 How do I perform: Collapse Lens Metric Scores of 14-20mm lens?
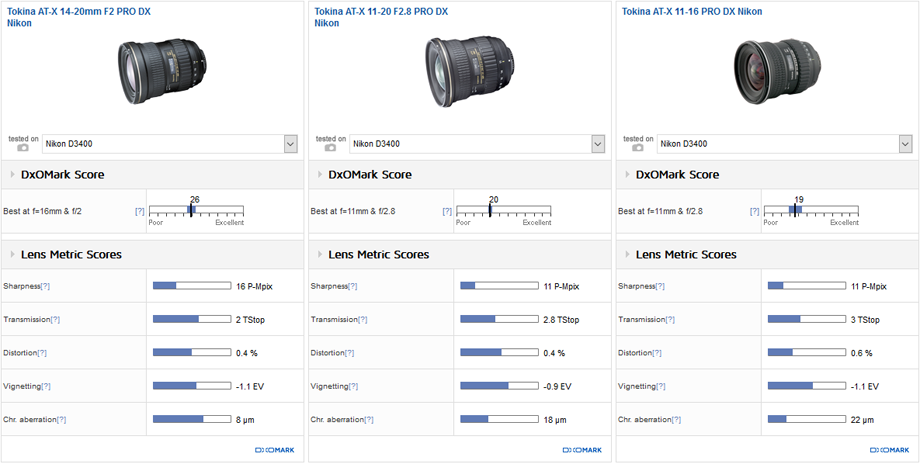[13, 255]
